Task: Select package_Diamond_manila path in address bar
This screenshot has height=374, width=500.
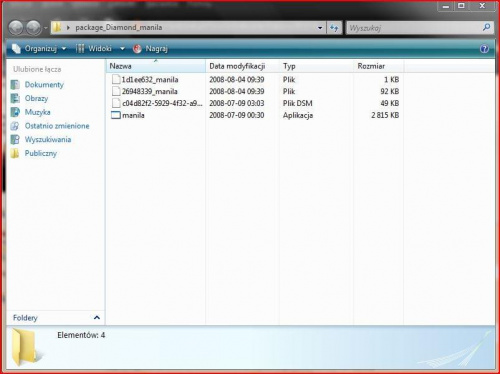Action: tap(119, 27)
